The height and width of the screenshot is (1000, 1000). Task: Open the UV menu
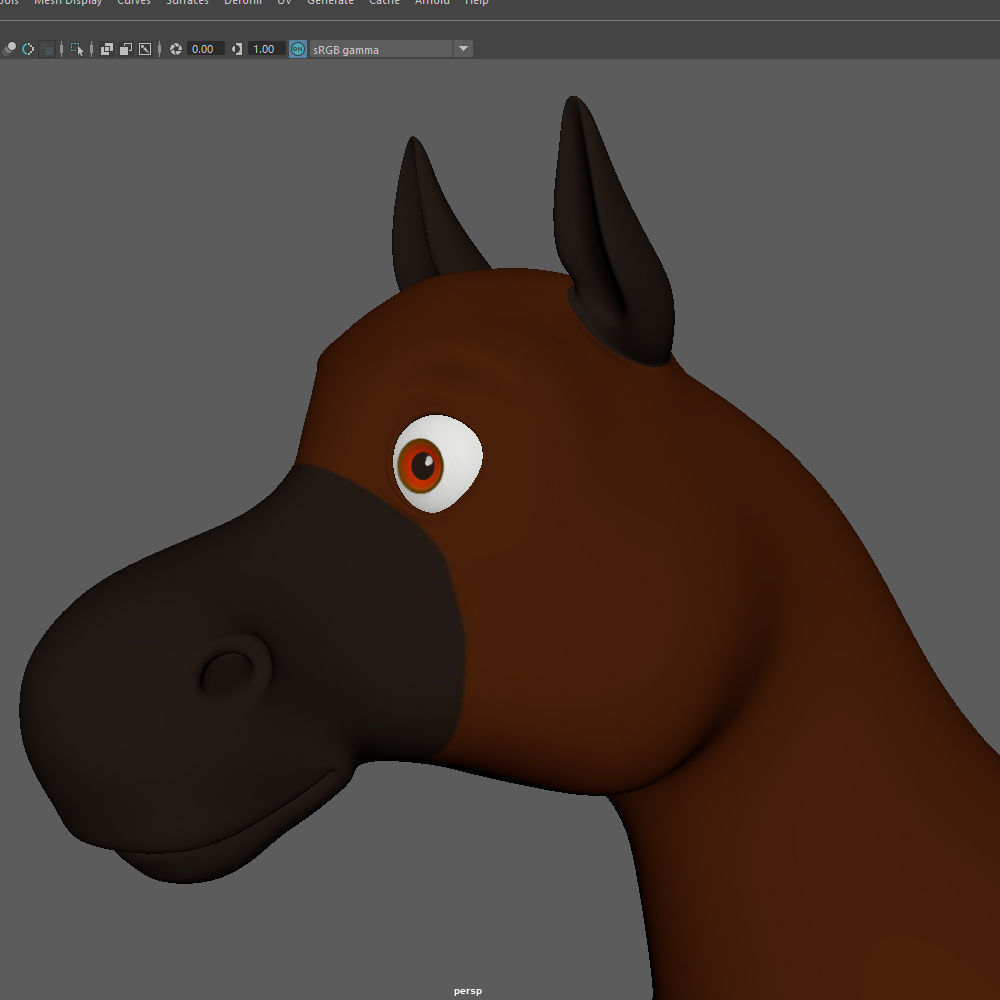coord(284,3)
